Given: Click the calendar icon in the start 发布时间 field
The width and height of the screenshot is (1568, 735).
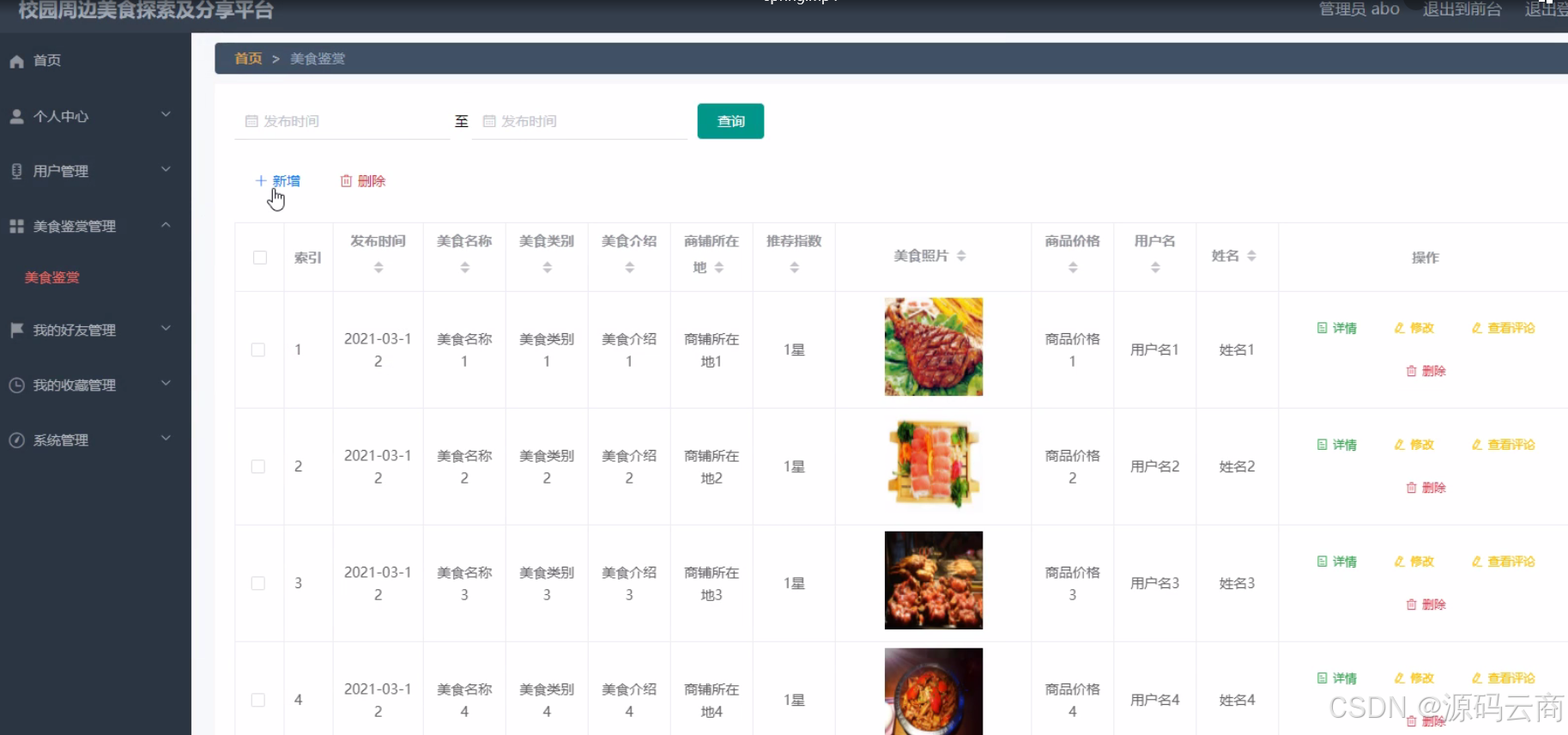Looking at the screenshot, I should pyautogui.click(x=251, y=121).
